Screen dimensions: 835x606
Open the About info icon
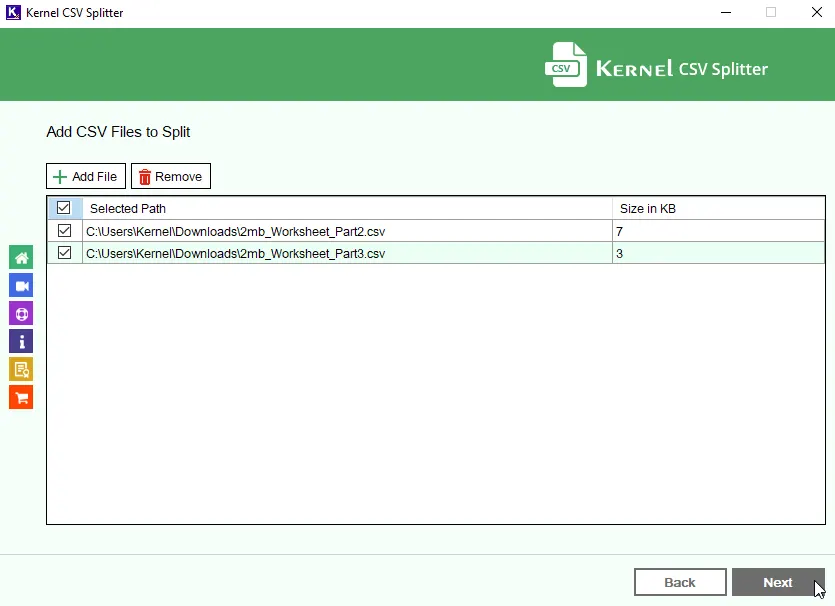(x=21, y=341)
